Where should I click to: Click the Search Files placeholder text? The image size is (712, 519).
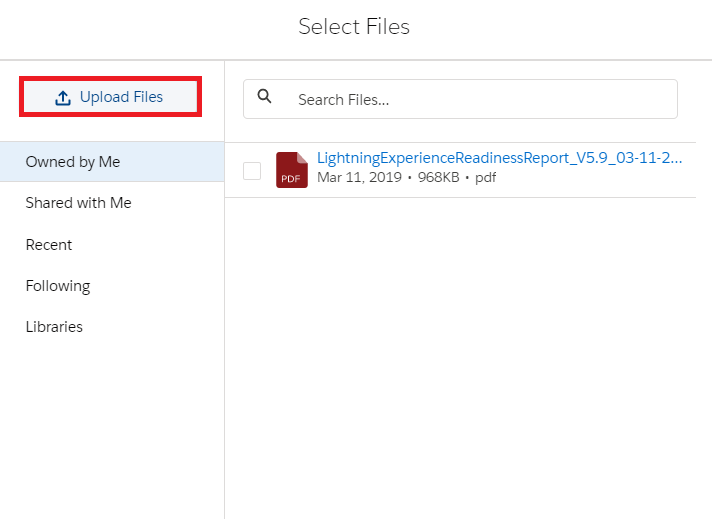pos(343,100)
